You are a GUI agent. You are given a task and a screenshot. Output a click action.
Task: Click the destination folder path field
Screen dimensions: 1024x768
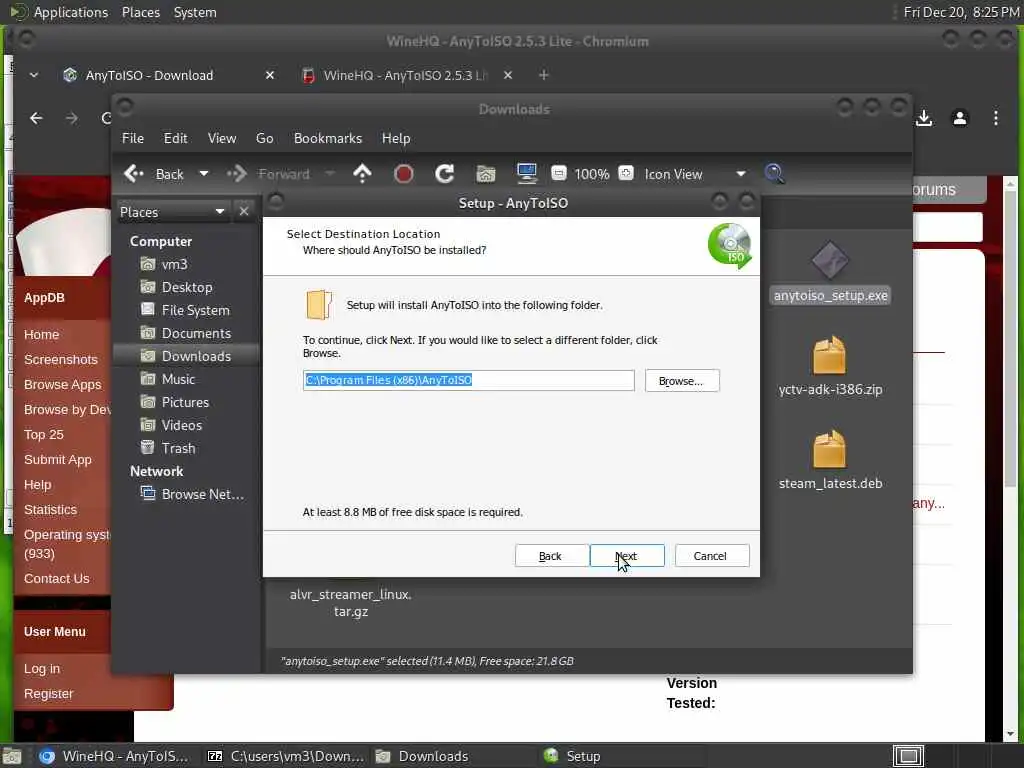468,380
